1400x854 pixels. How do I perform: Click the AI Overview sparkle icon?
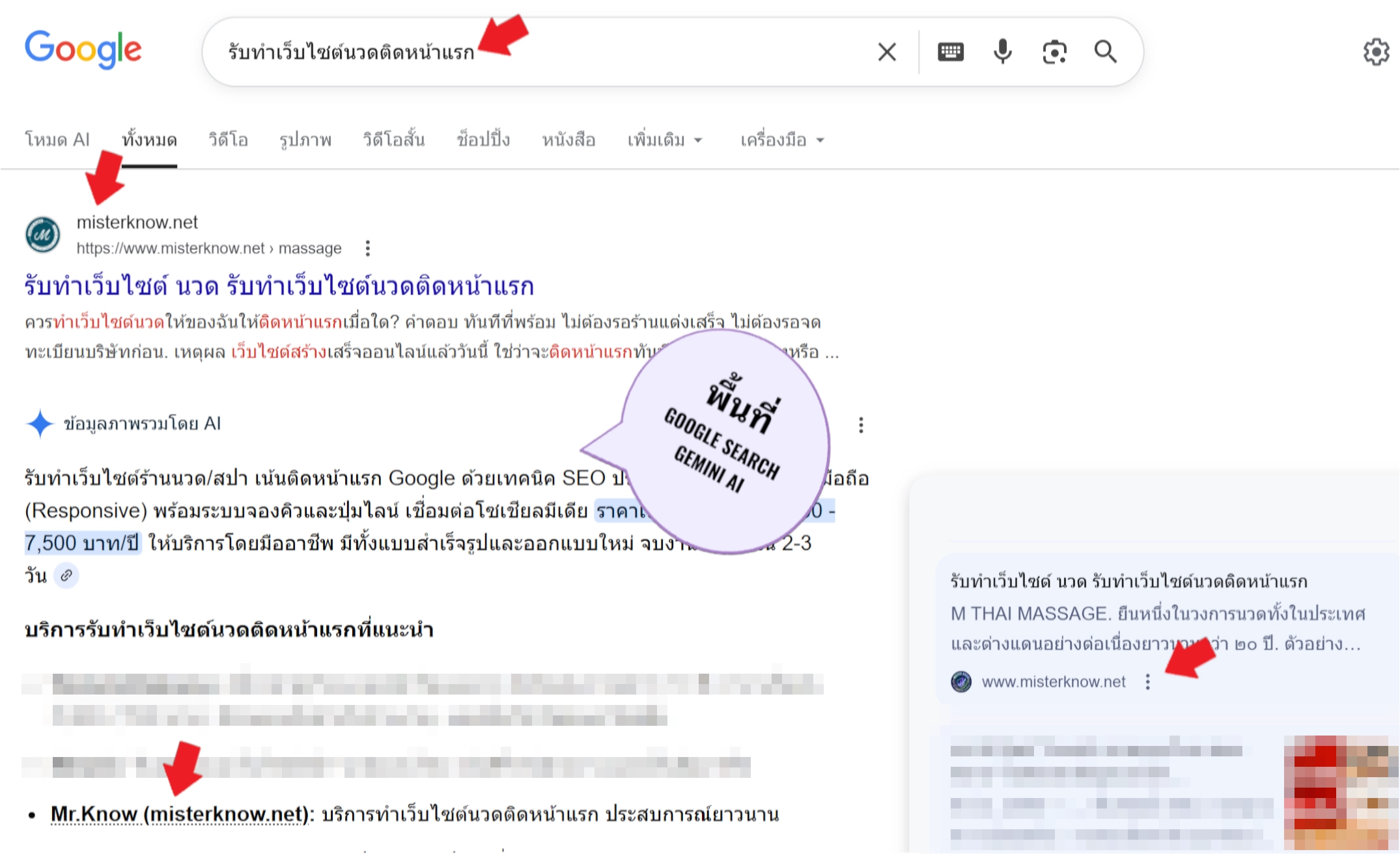point(40,424)
